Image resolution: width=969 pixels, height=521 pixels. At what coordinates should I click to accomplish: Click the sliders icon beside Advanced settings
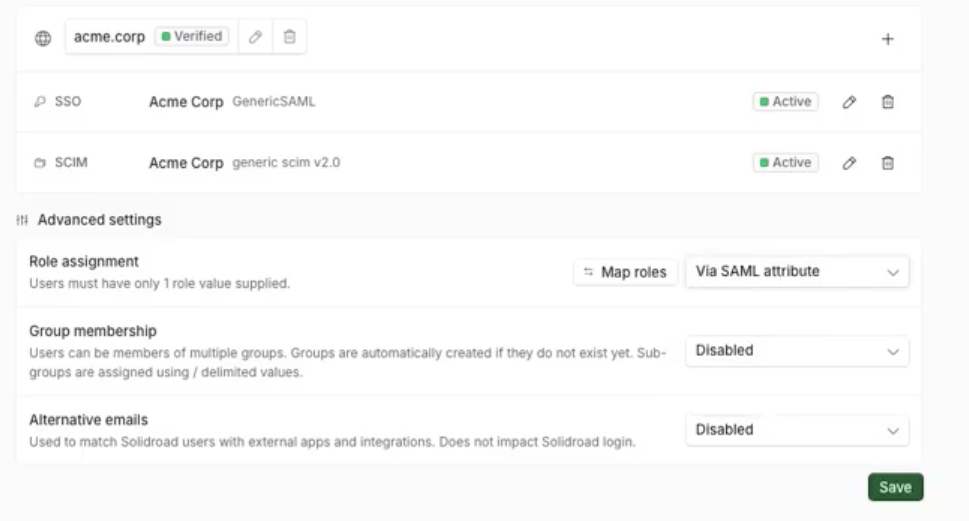tap(22, 220)
